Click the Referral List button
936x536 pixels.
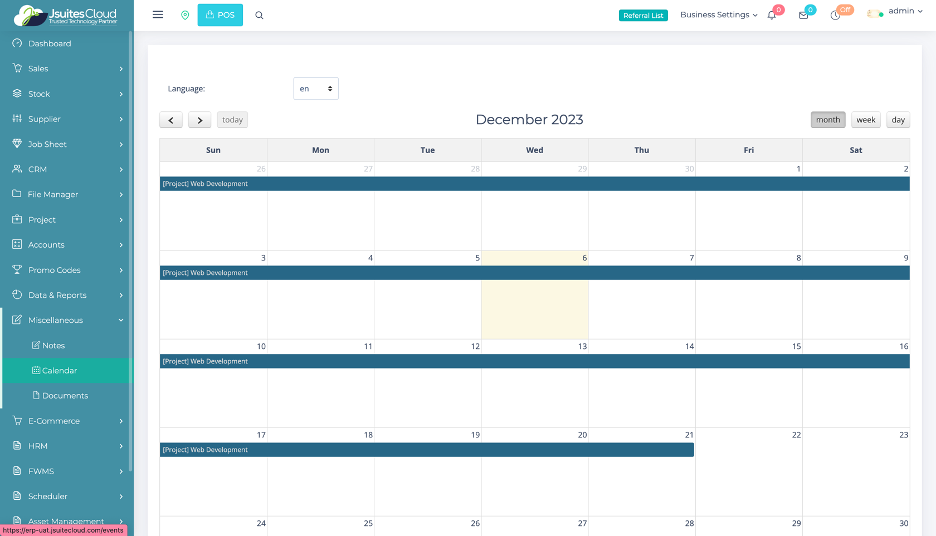(x=643, y=15)
